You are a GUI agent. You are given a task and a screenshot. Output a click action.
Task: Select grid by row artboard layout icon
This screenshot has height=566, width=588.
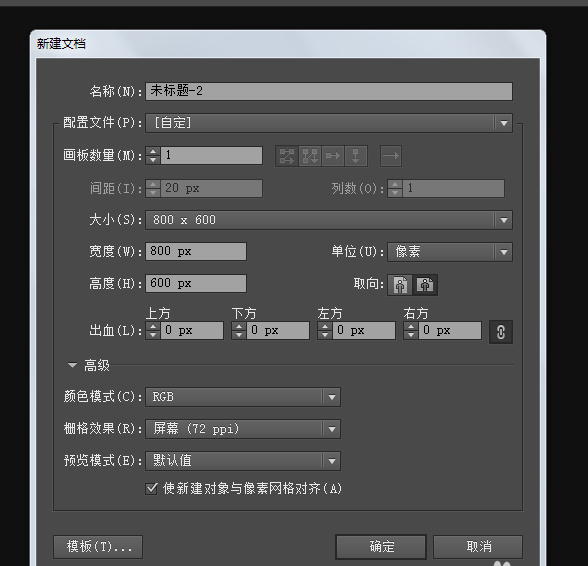[x=287, y=156]
